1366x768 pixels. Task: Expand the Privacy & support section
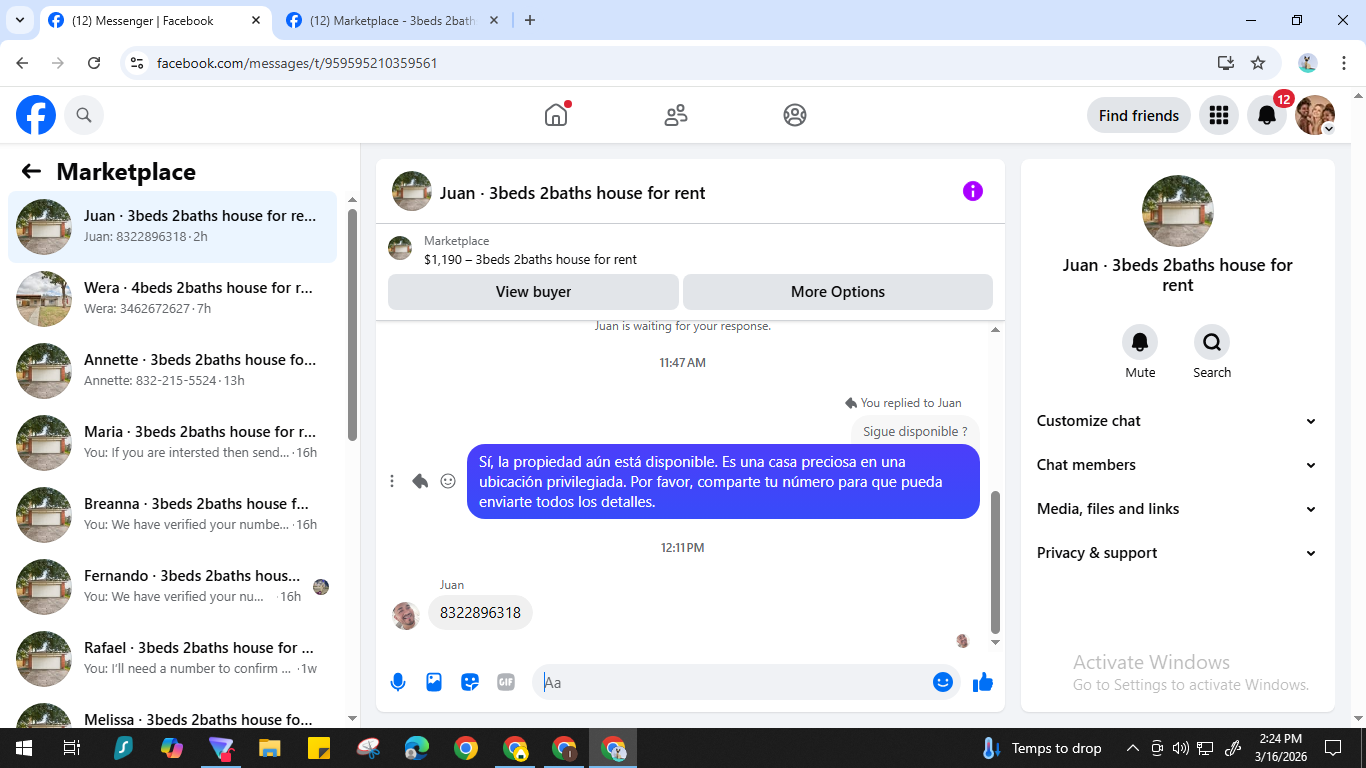(1177, 553)
